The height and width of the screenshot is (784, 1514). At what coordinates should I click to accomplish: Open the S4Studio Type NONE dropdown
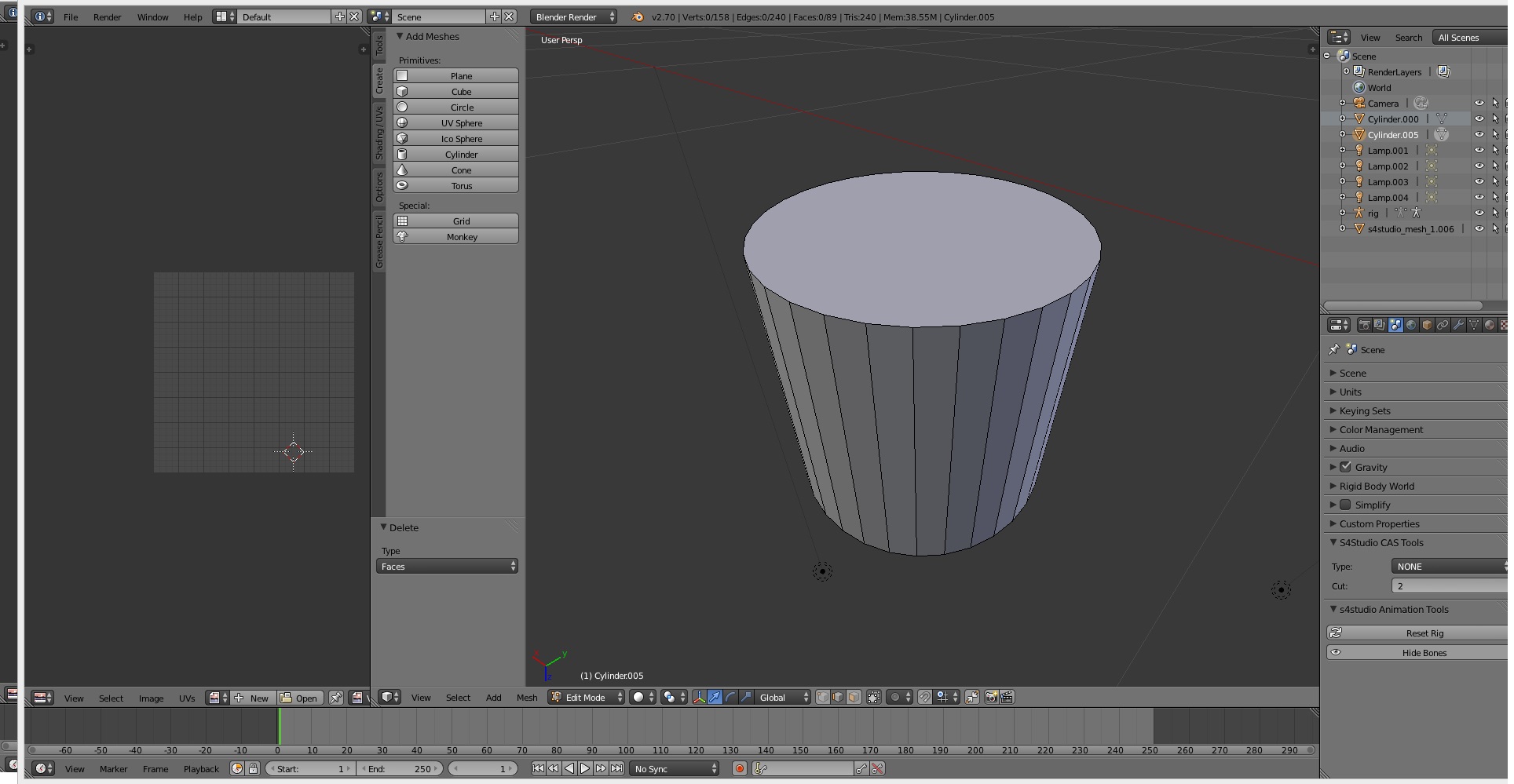(1449, 567)
